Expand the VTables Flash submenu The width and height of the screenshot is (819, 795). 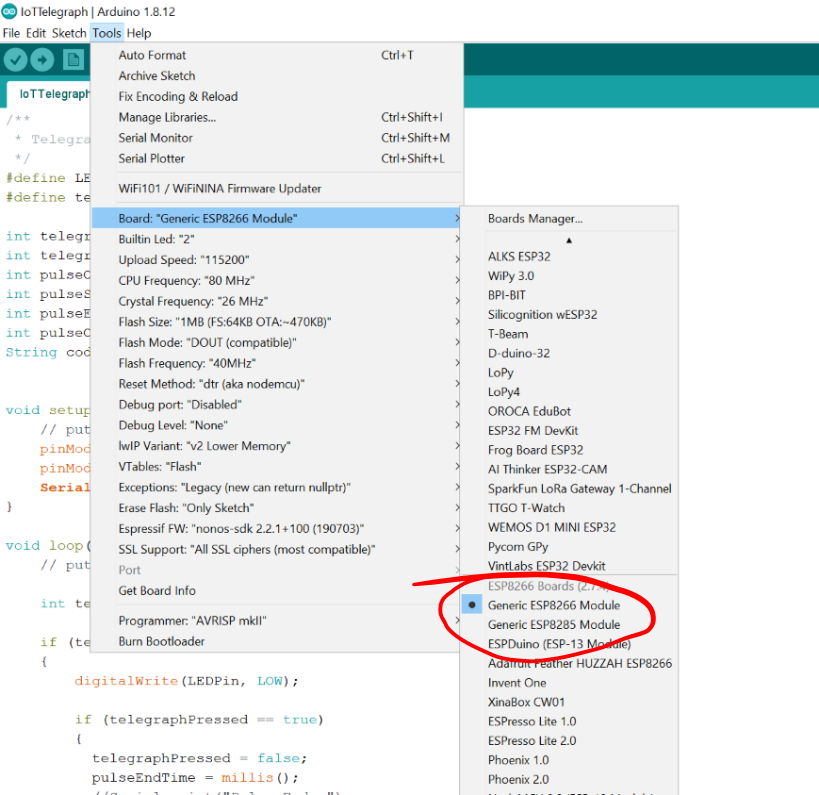(277, 466)
